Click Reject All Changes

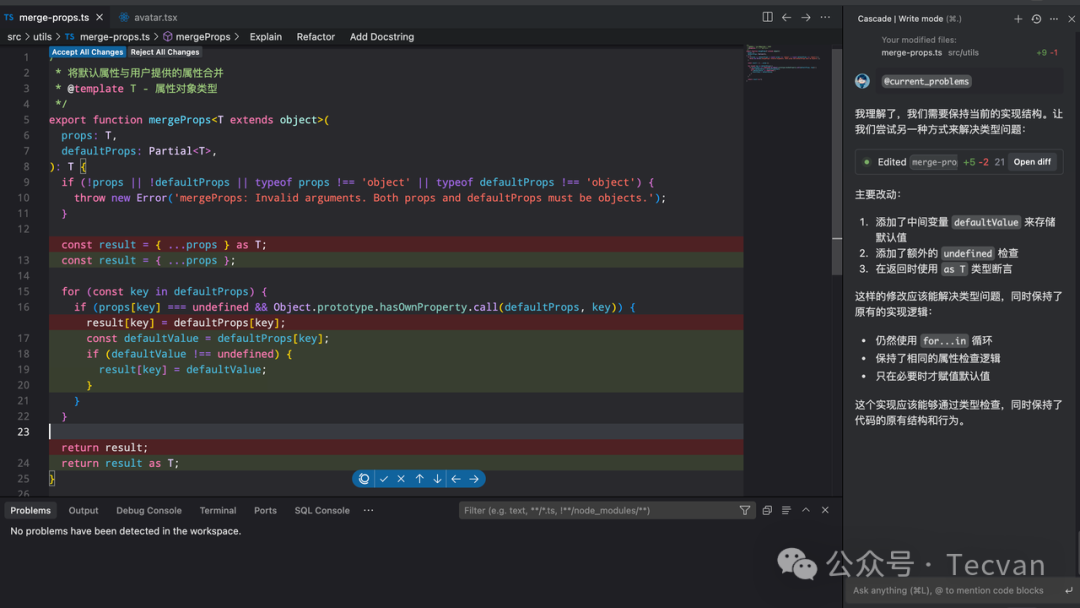click(165, 52)
